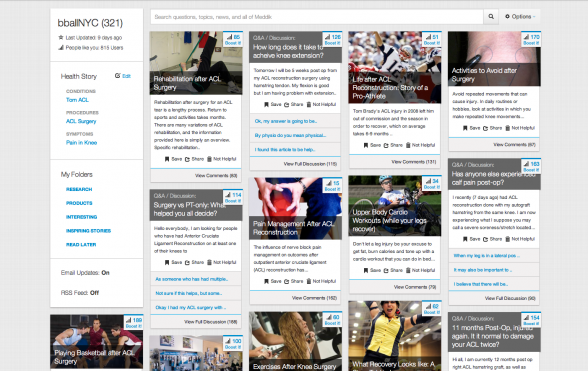
Task: Open the INSPIRING STORIES folder
Action: [x=88, y=231]
